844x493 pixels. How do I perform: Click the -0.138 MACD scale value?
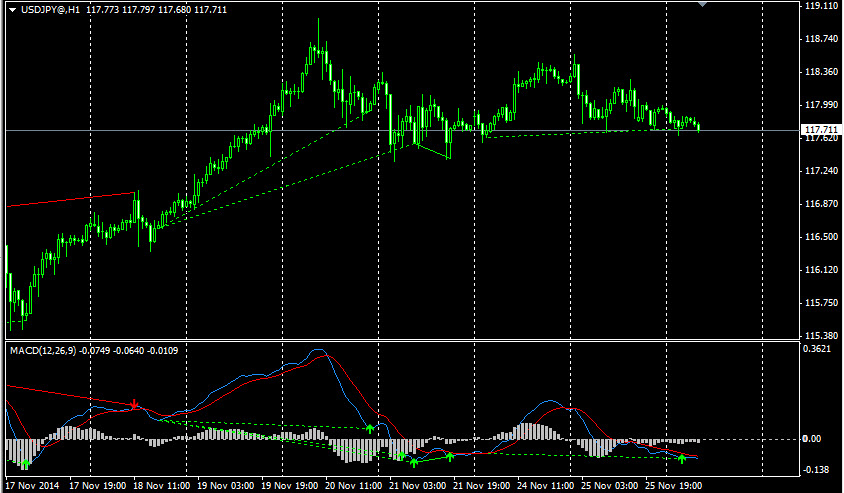coord(817,470)
